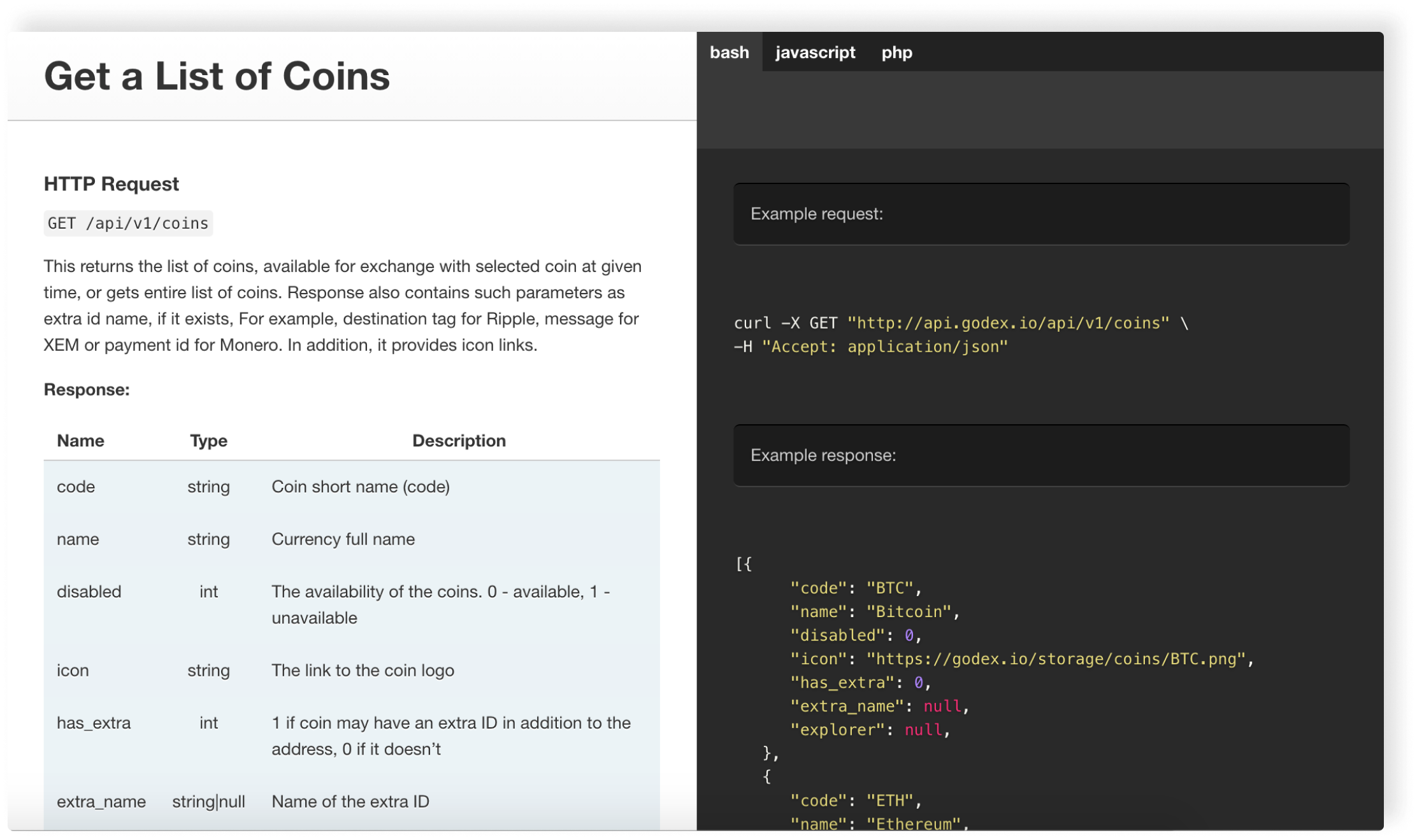Click the HTTP Request subheading

[111, 184]
